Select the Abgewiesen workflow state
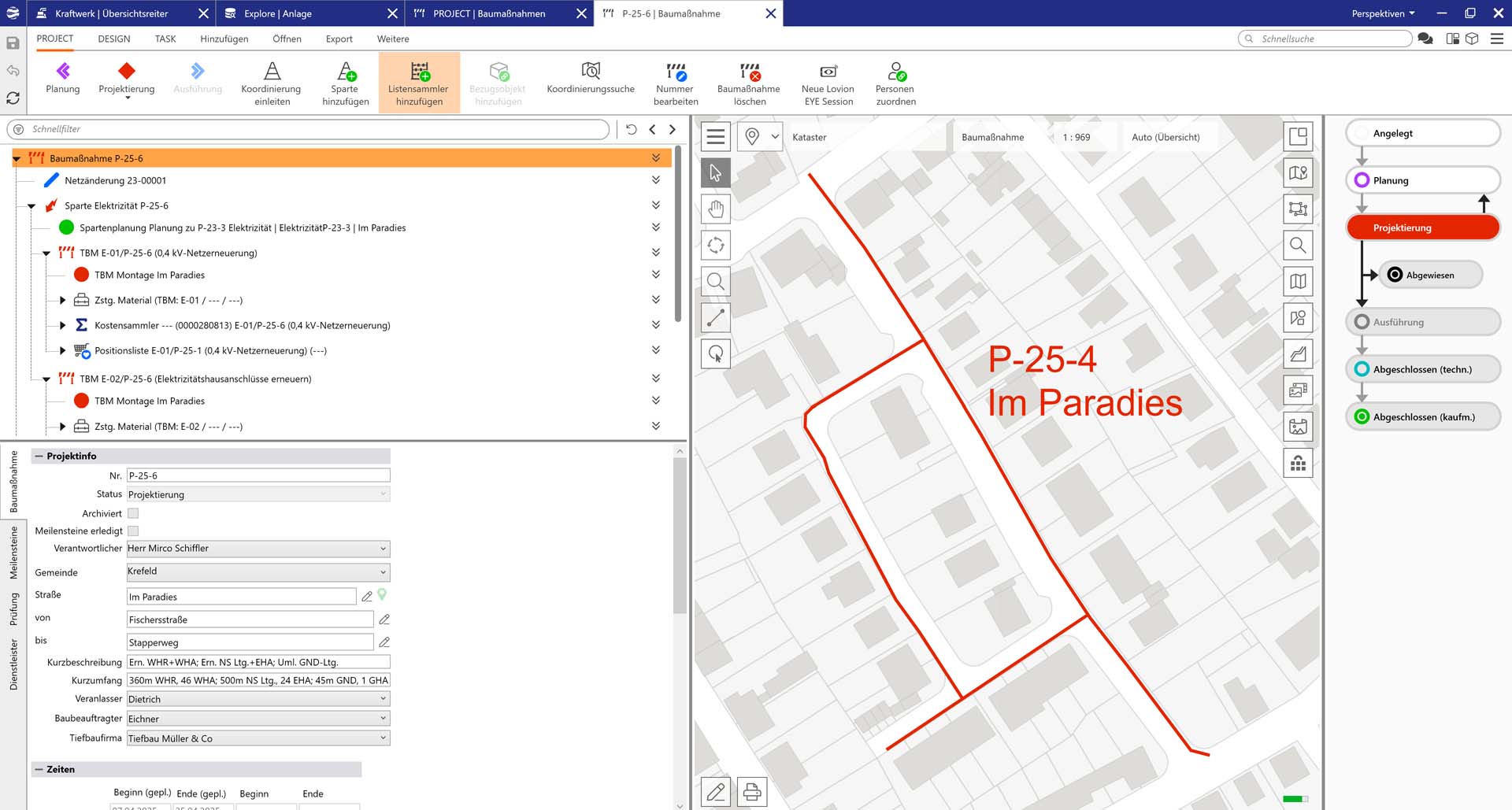The image size is (1512, 810). [x=1429, y=275]
